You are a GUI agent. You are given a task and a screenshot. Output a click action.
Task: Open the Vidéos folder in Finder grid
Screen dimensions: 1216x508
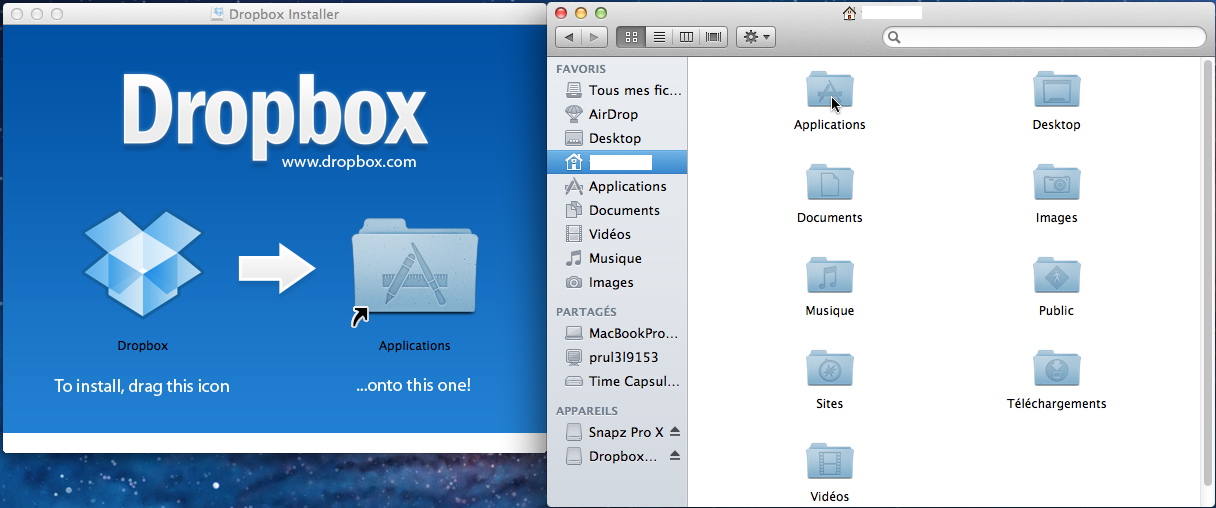coord(829,462)
